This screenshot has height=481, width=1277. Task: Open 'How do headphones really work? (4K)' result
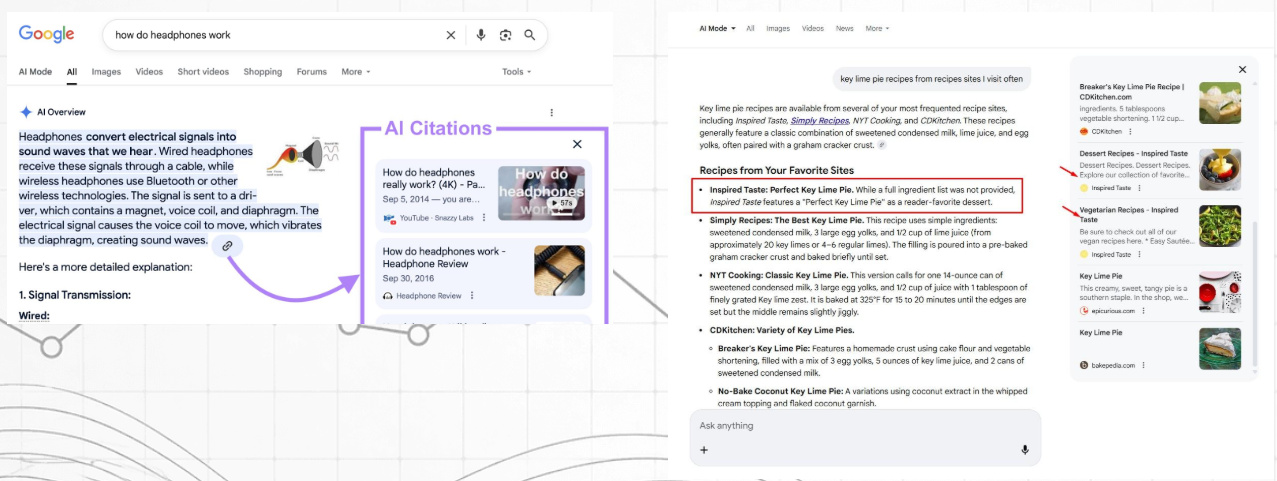435,179
